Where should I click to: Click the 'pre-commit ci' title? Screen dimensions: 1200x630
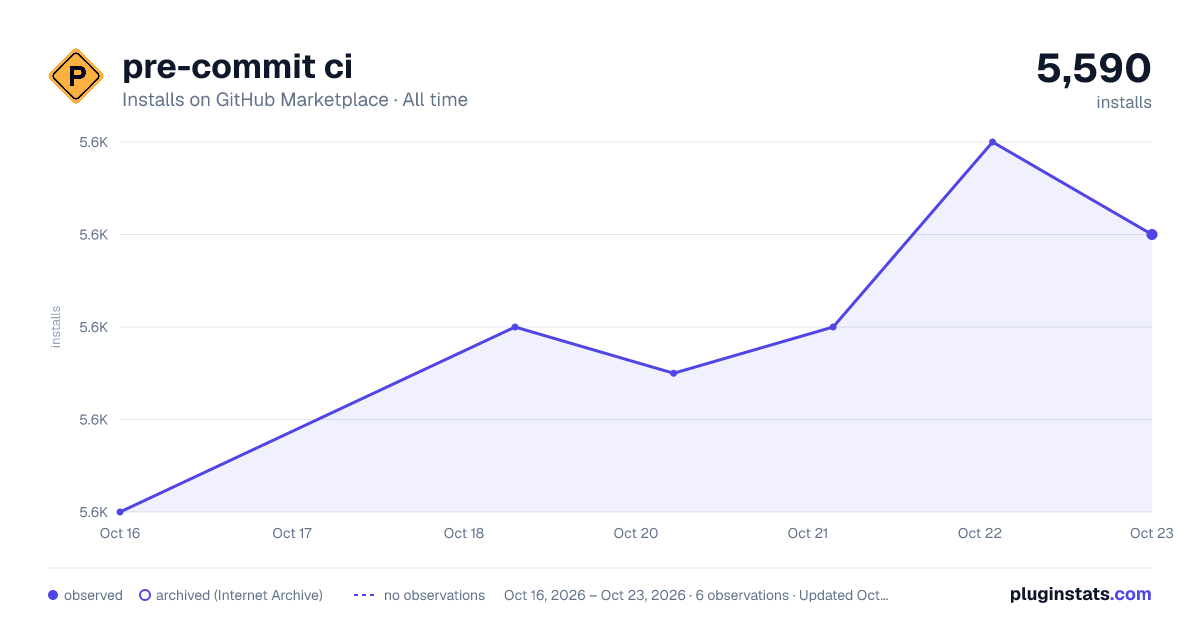tap(237, 66)
